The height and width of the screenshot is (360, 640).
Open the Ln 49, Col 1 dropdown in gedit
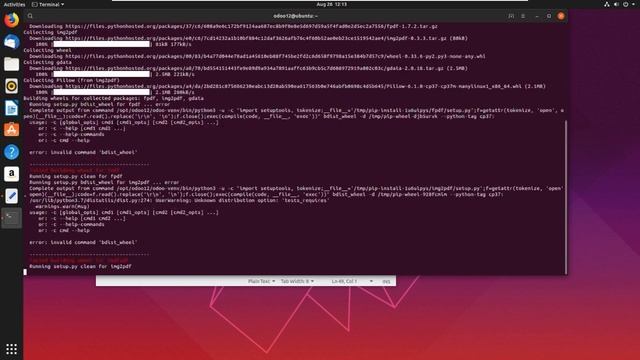352,281
